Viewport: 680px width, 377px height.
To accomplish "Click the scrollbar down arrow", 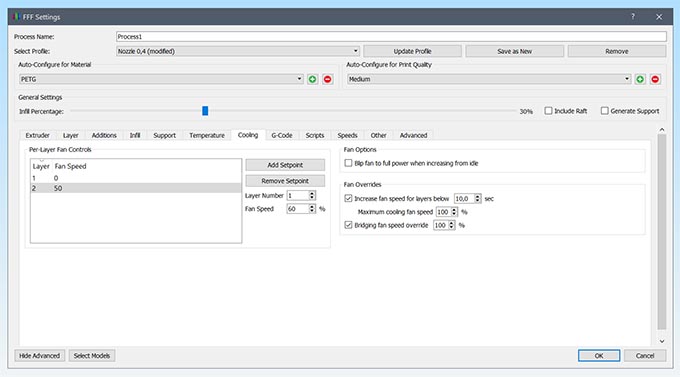I will click(x=661, y=341).
